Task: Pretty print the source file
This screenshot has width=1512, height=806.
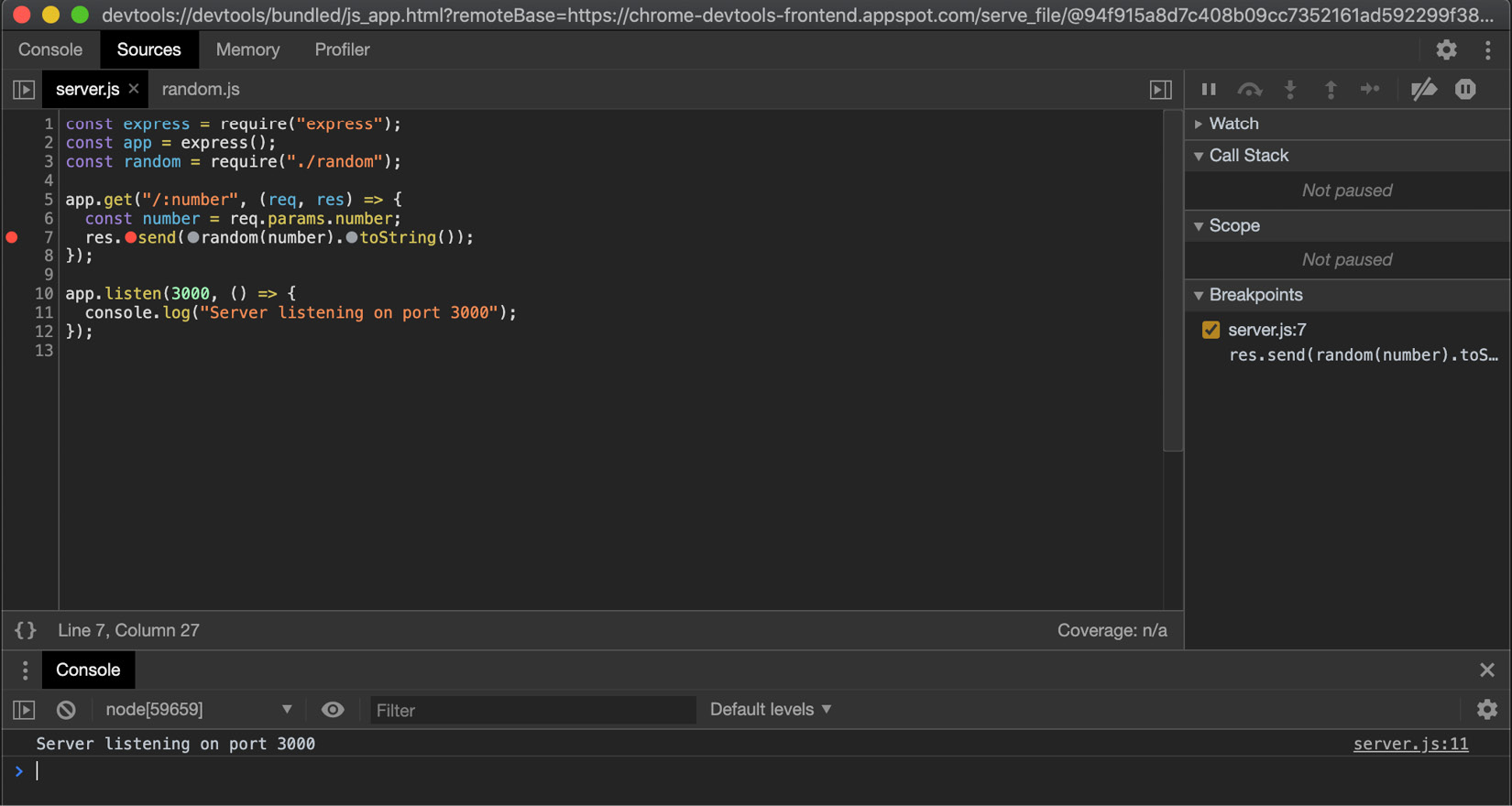Action: (26, 630)
